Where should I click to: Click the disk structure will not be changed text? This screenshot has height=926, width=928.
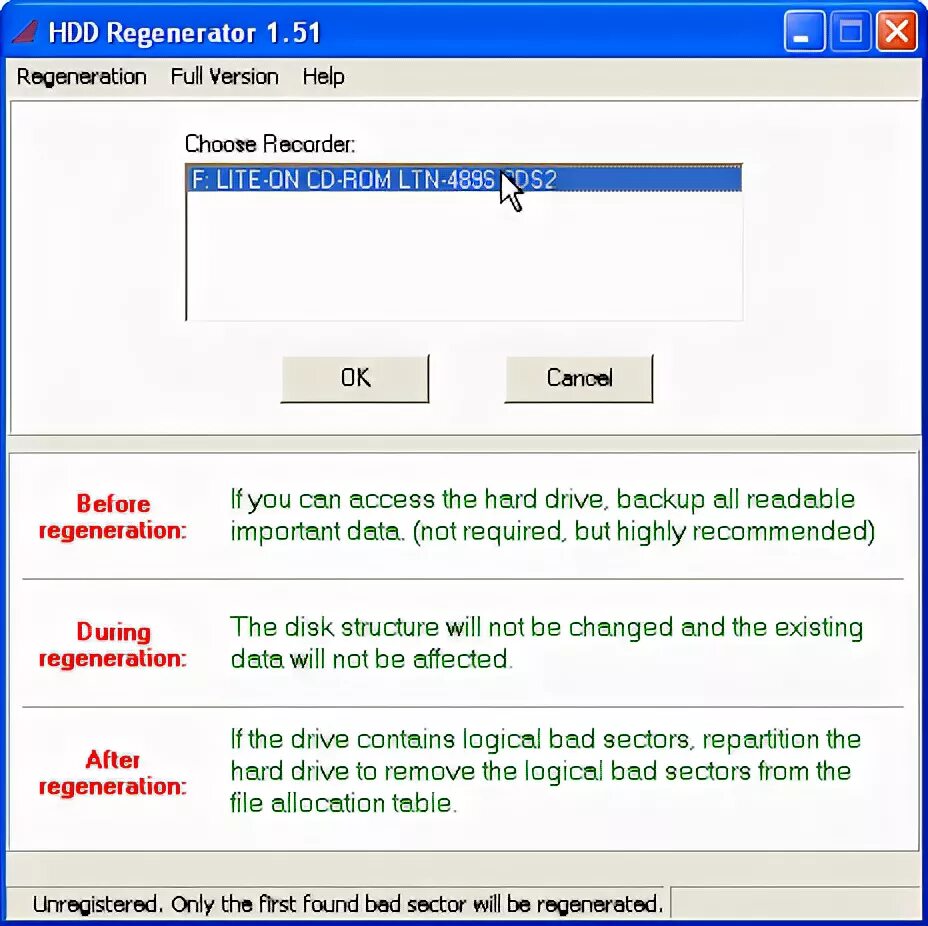546,643
